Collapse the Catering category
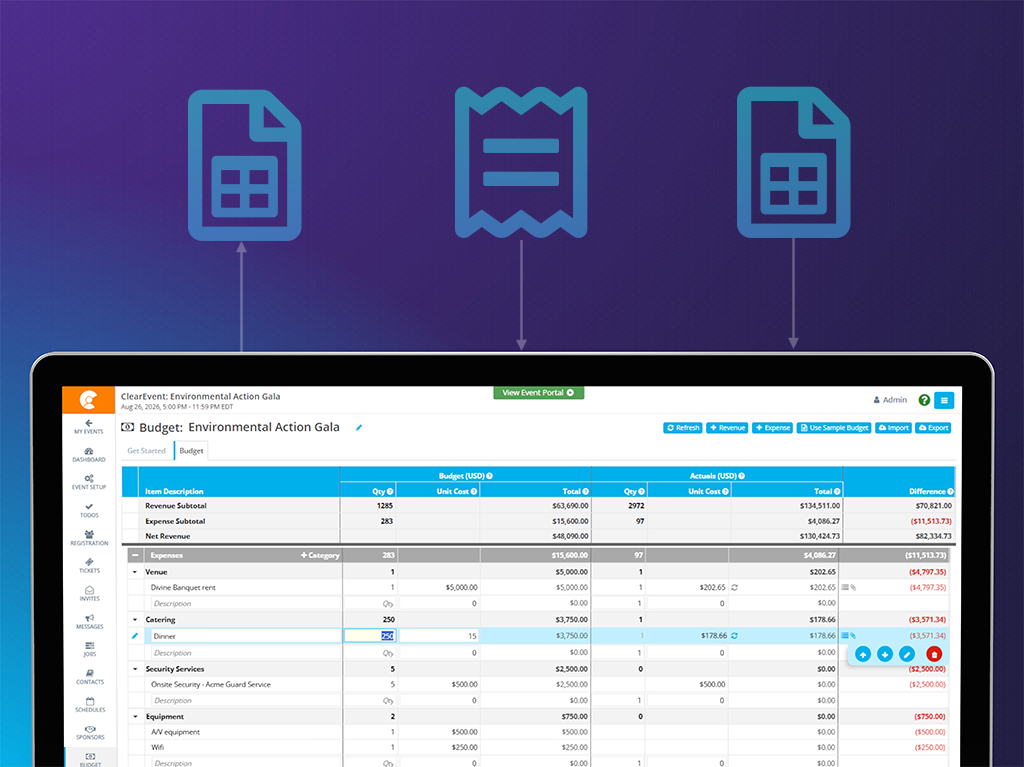Image resolution: width=1024 pixels, height=767 pixels. pos(133,620)
